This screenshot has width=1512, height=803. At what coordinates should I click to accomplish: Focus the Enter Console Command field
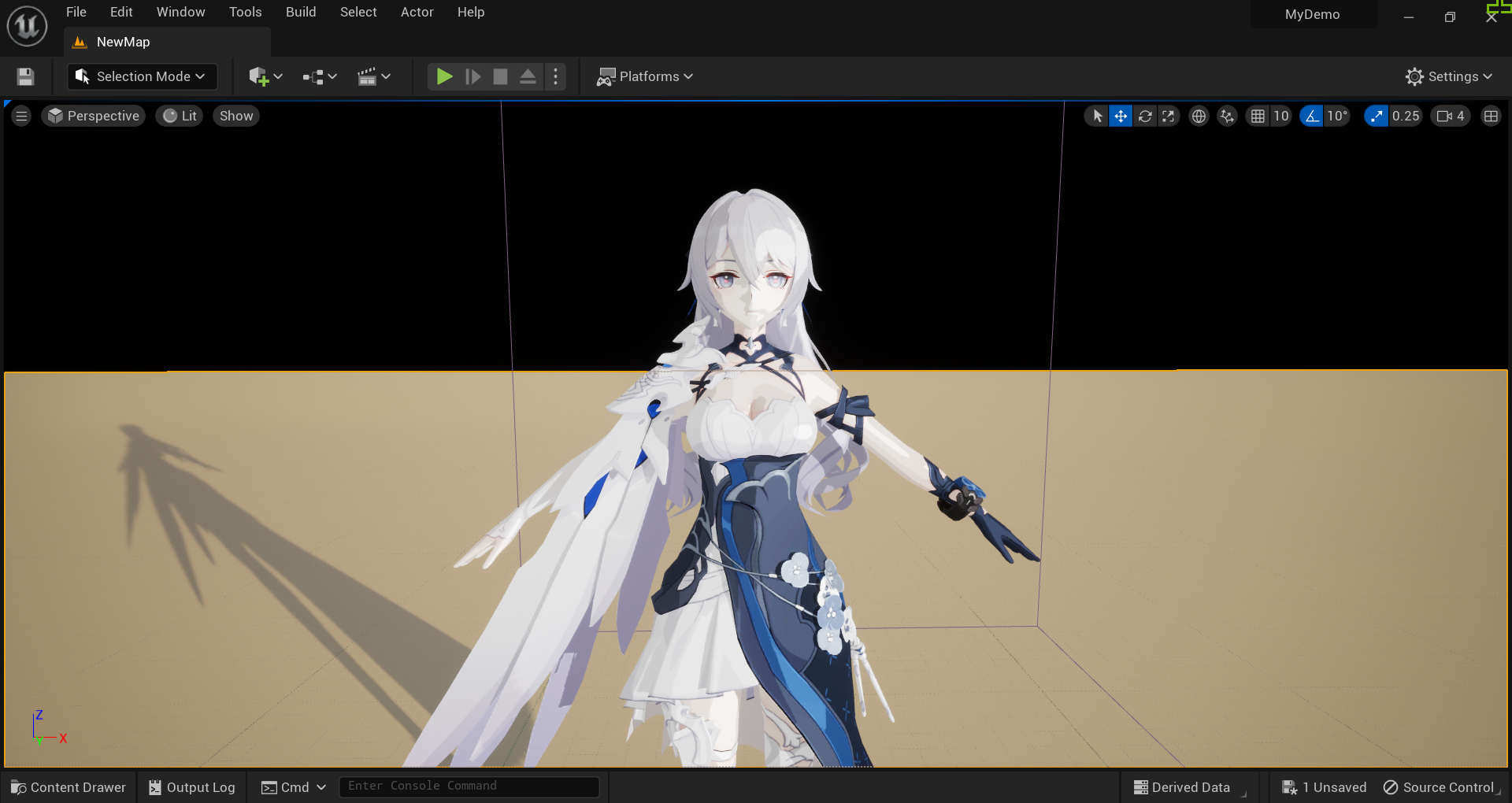[x=469, y=786]
